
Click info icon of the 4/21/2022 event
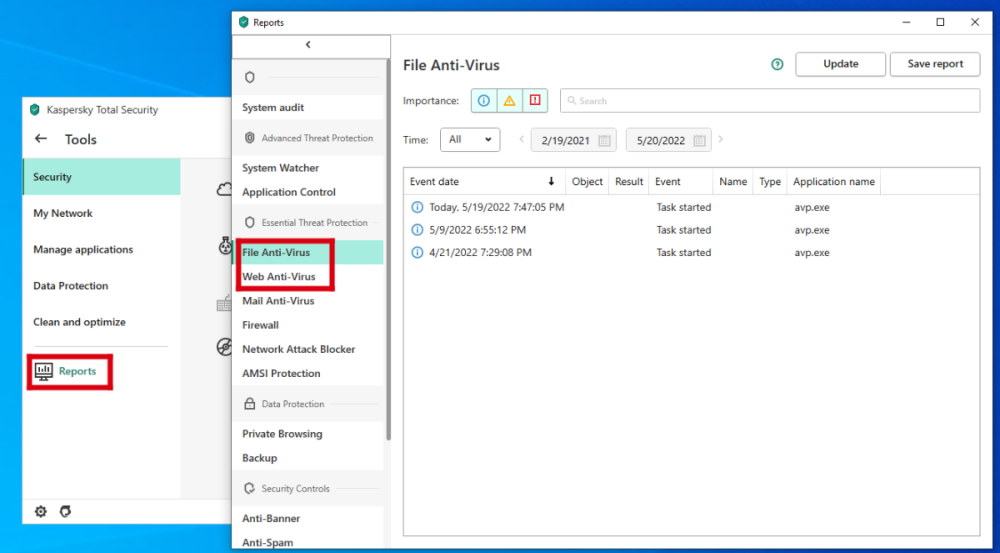[x=417, y=253]
